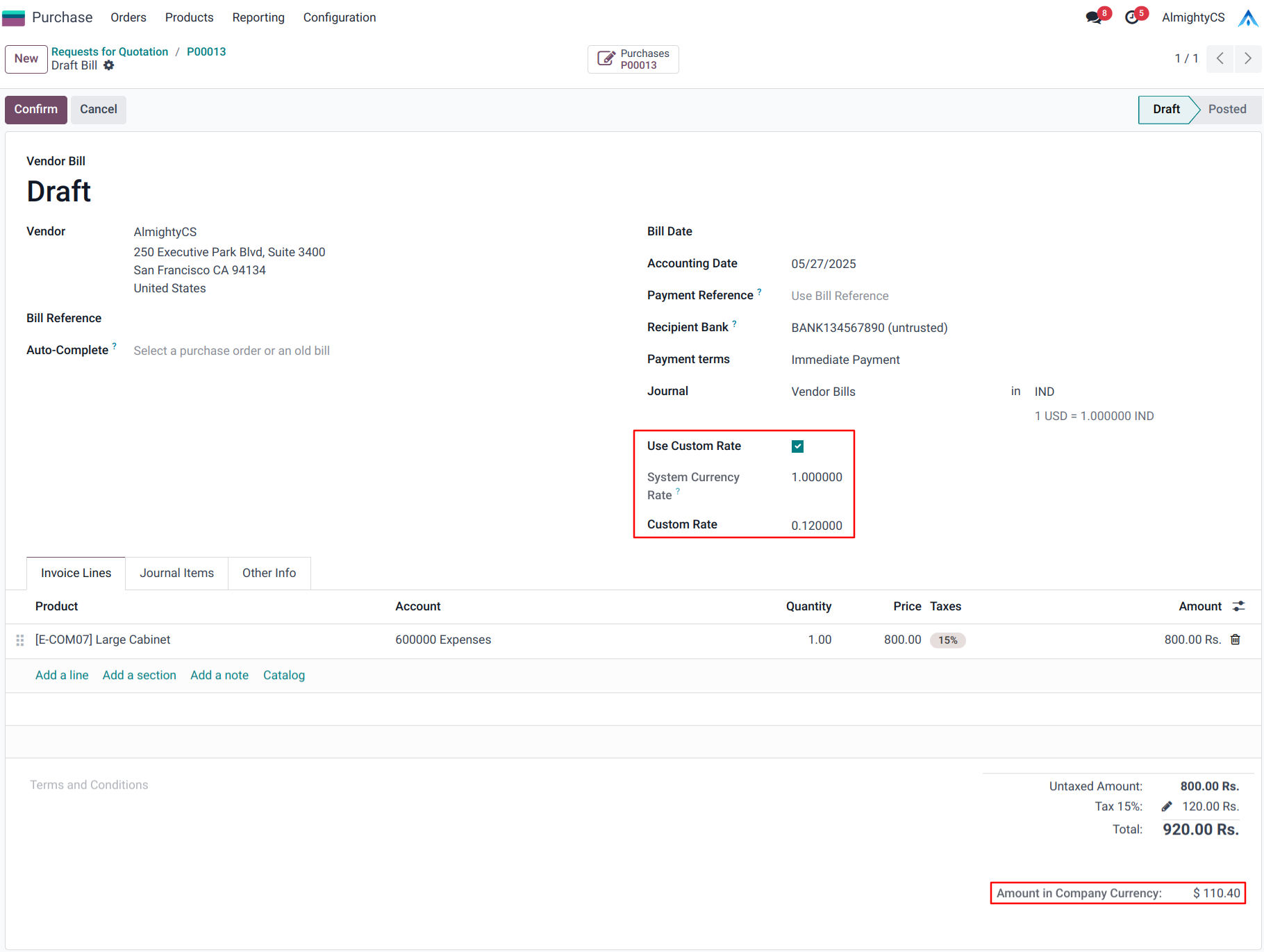This screenshot has width=1264, height=952.
Task: Remove the 15% tax tag
Action: (947, 640)
